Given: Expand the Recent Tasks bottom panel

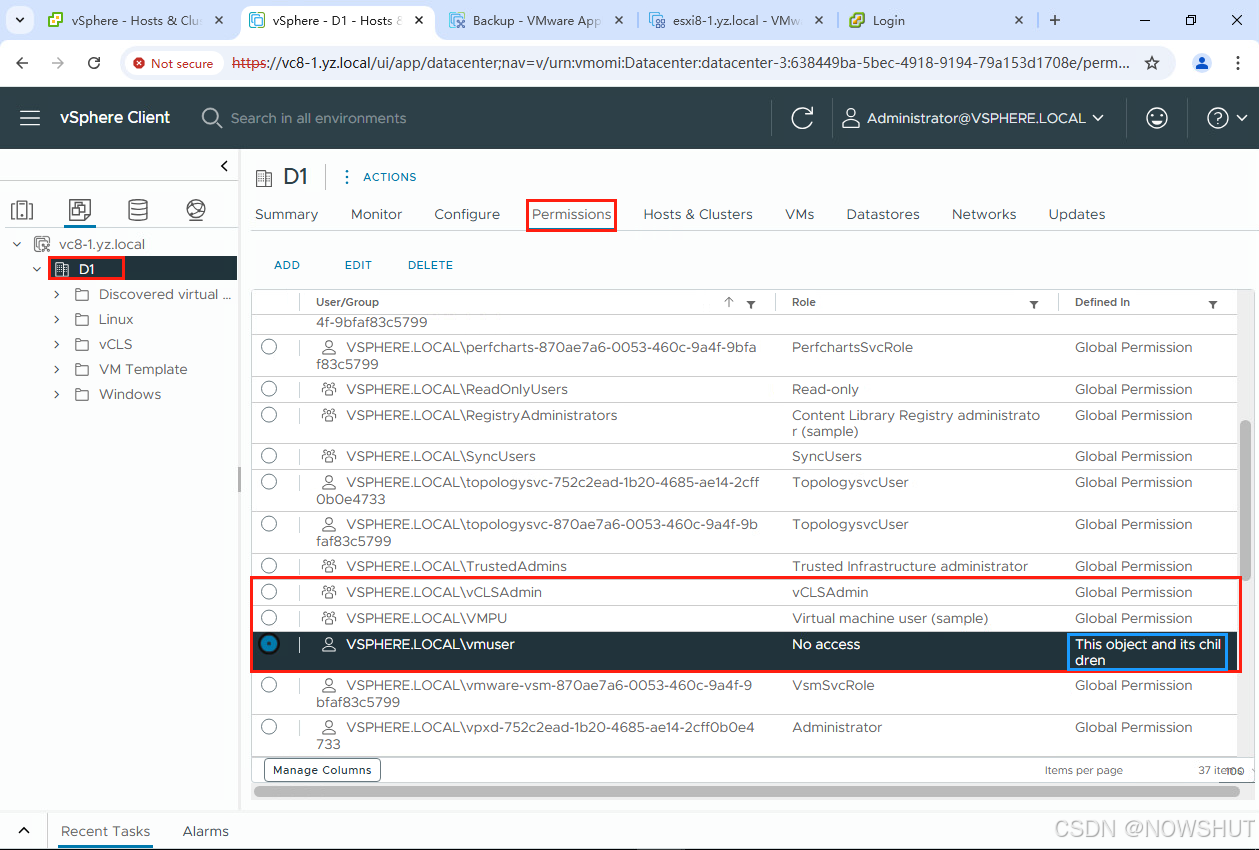Looking at the screenshot, I should (x=24, y=831).
